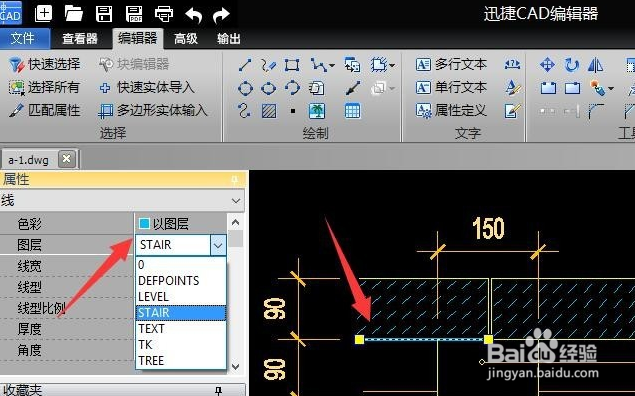The image size is (635, 396).
Task: Undo the last action
Action: [194, 15]
